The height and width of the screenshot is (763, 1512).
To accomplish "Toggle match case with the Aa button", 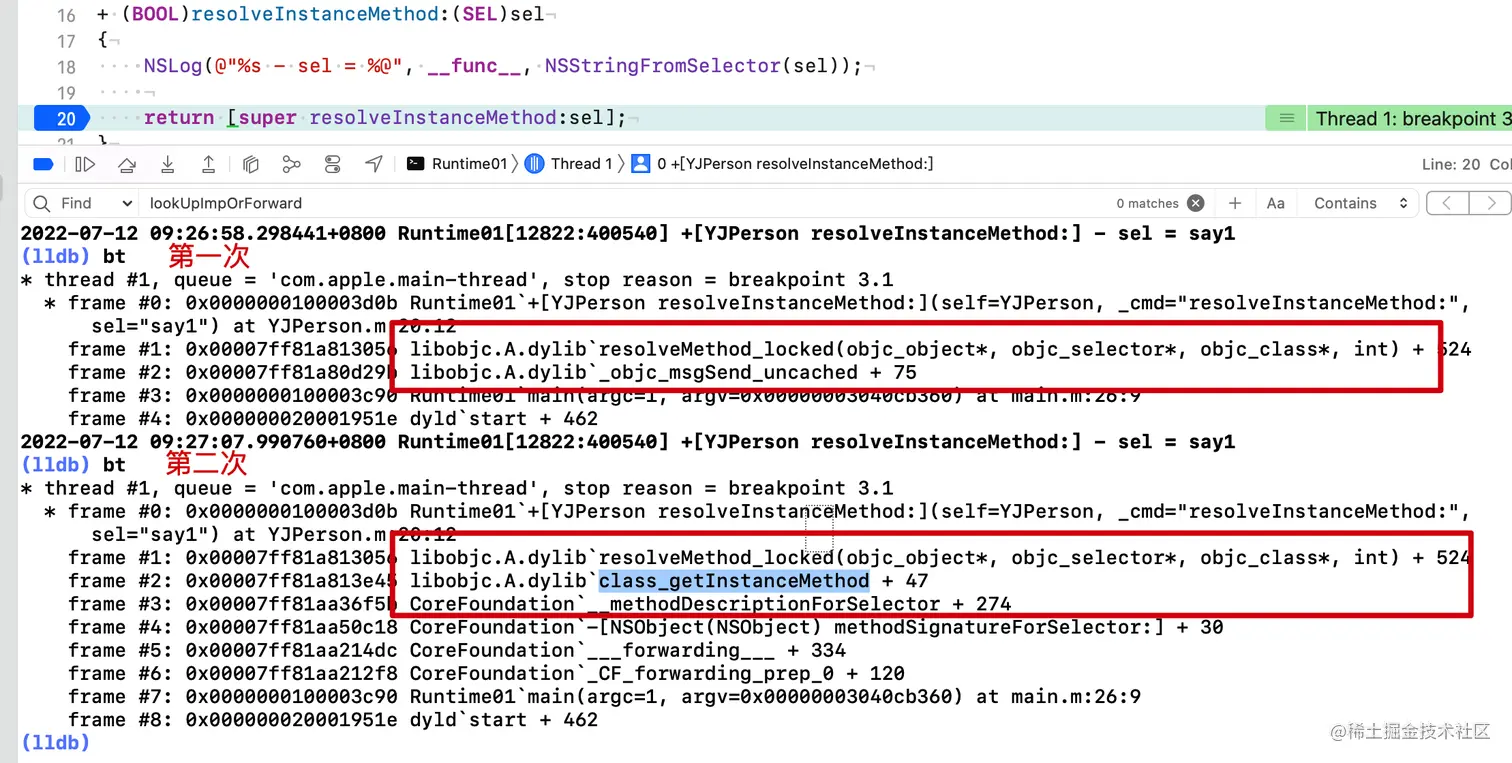I will [x=1275, y=203].
